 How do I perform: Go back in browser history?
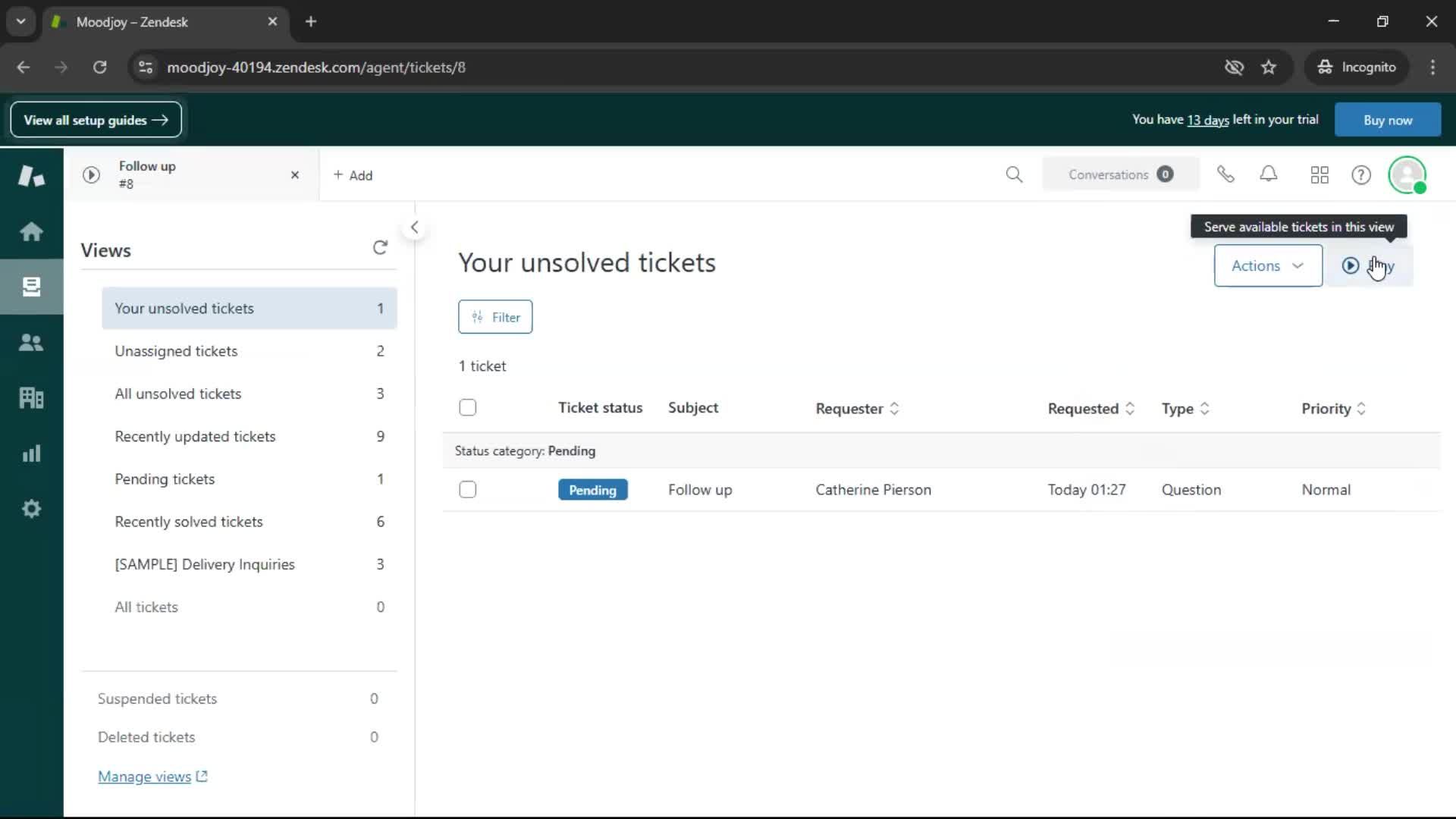click(24, 67)
